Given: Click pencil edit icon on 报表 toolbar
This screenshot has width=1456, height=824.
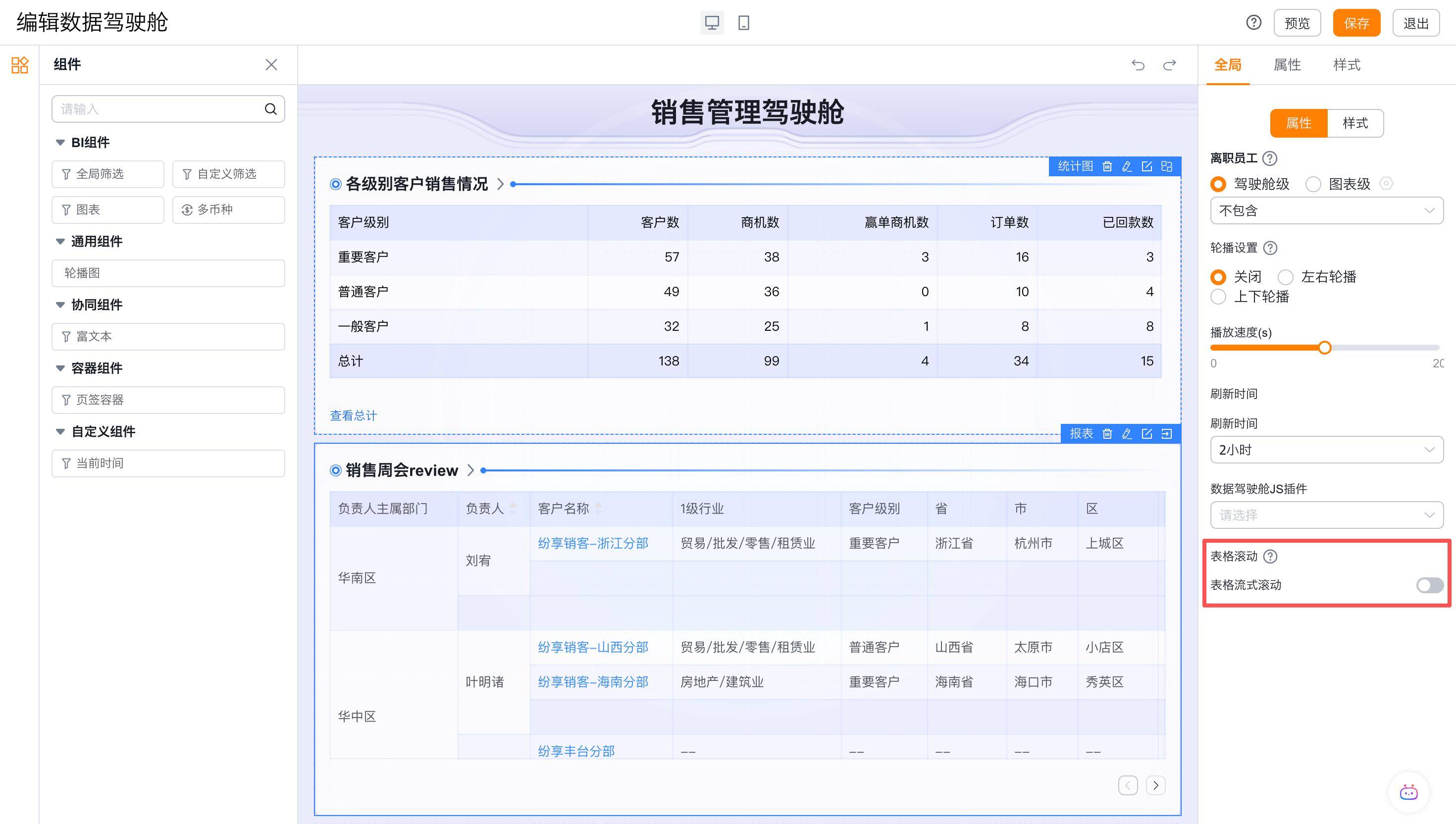Looking at the screenshot, I should [1127, 433].
